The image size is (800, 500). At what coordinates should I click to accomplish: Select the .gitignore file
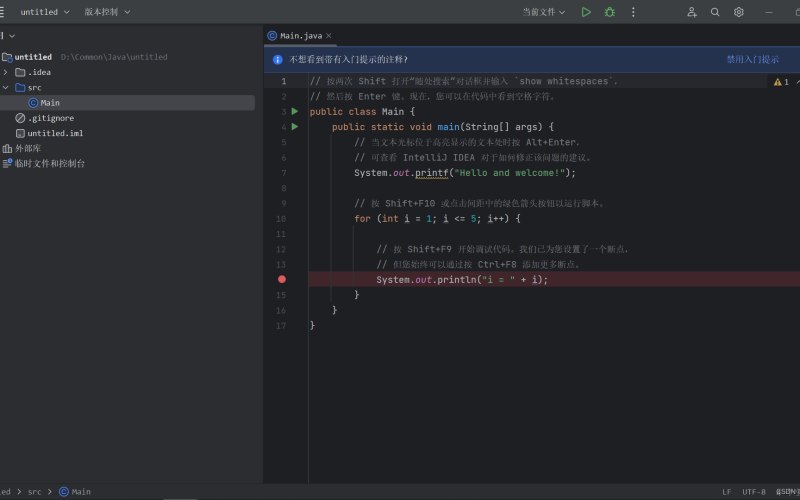click(51, 118)
